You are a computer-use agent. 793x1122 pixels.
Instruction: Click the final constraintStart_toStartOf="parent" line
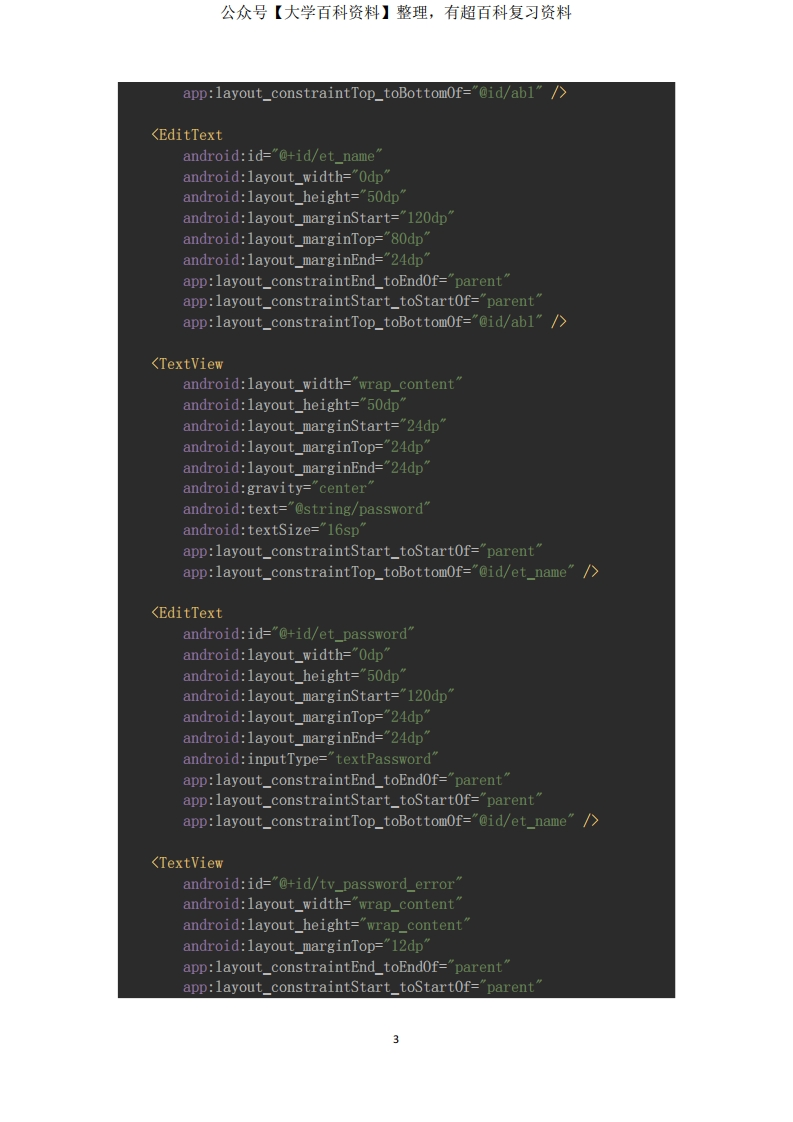363,987
